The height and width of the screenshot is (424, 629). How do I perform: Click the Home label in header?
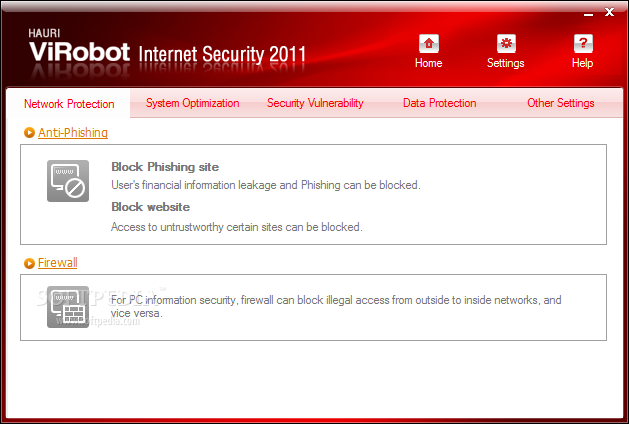(x=428, y=63)
